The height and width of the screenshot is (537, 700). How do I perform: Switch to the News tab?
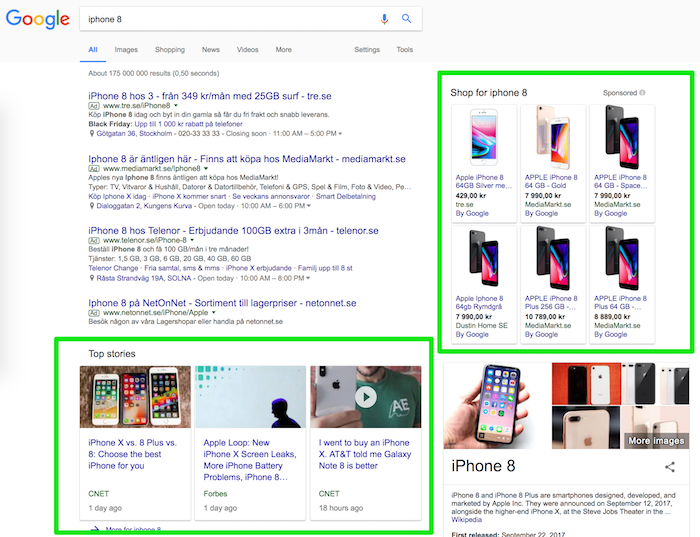pos(211,50)
